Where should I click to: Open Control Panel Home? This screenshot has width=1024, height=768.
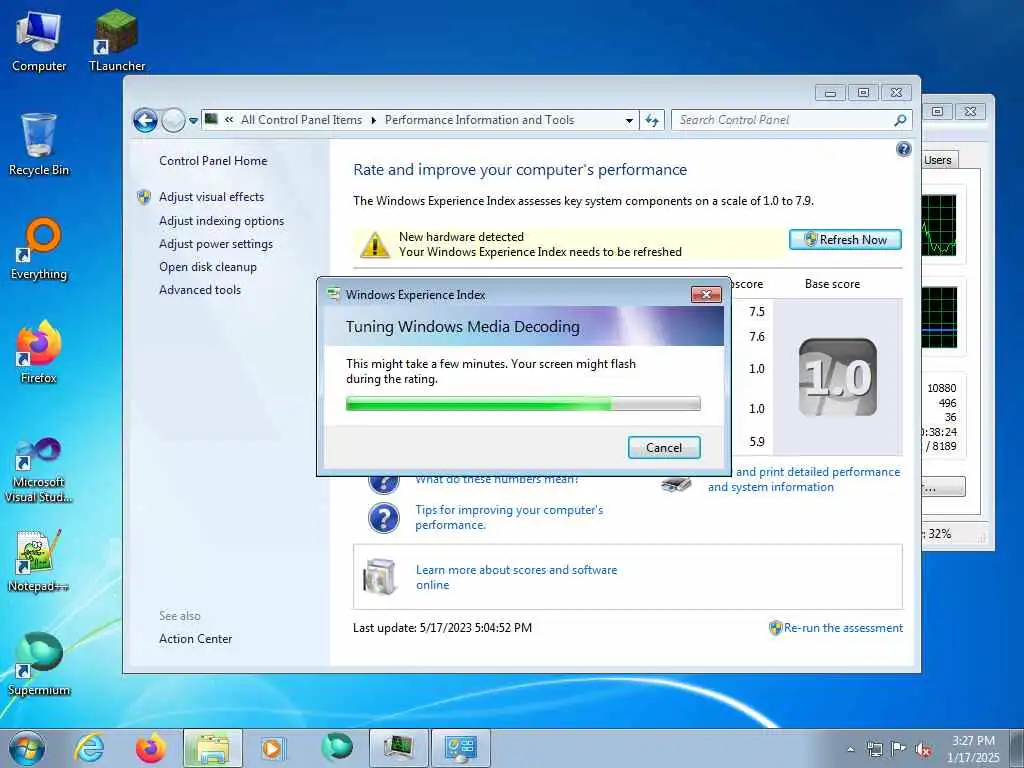click(x=213, y=161)
